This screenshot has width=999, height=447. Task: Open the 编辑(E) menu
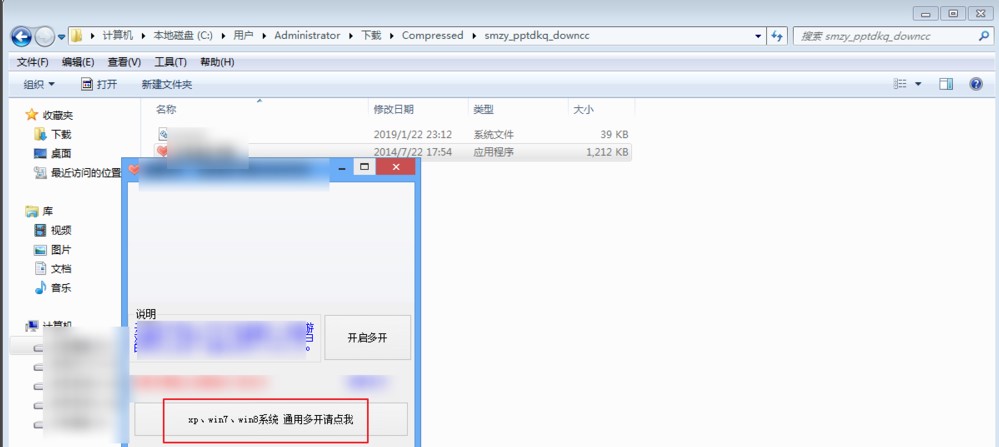point(78,62)
